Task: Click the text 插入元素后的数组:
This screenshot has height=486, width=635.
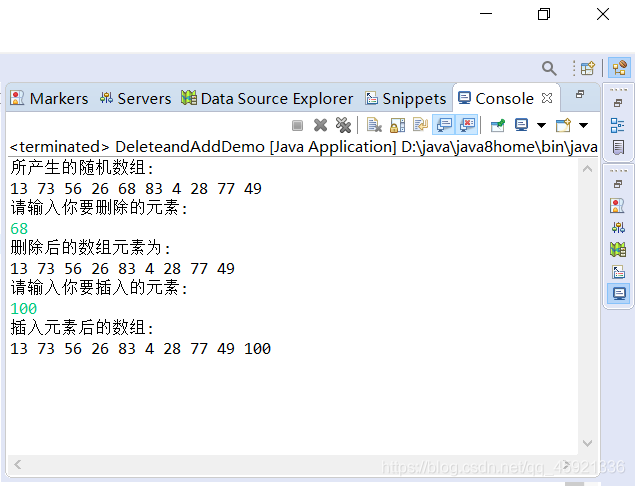Action: click(82, 327)
